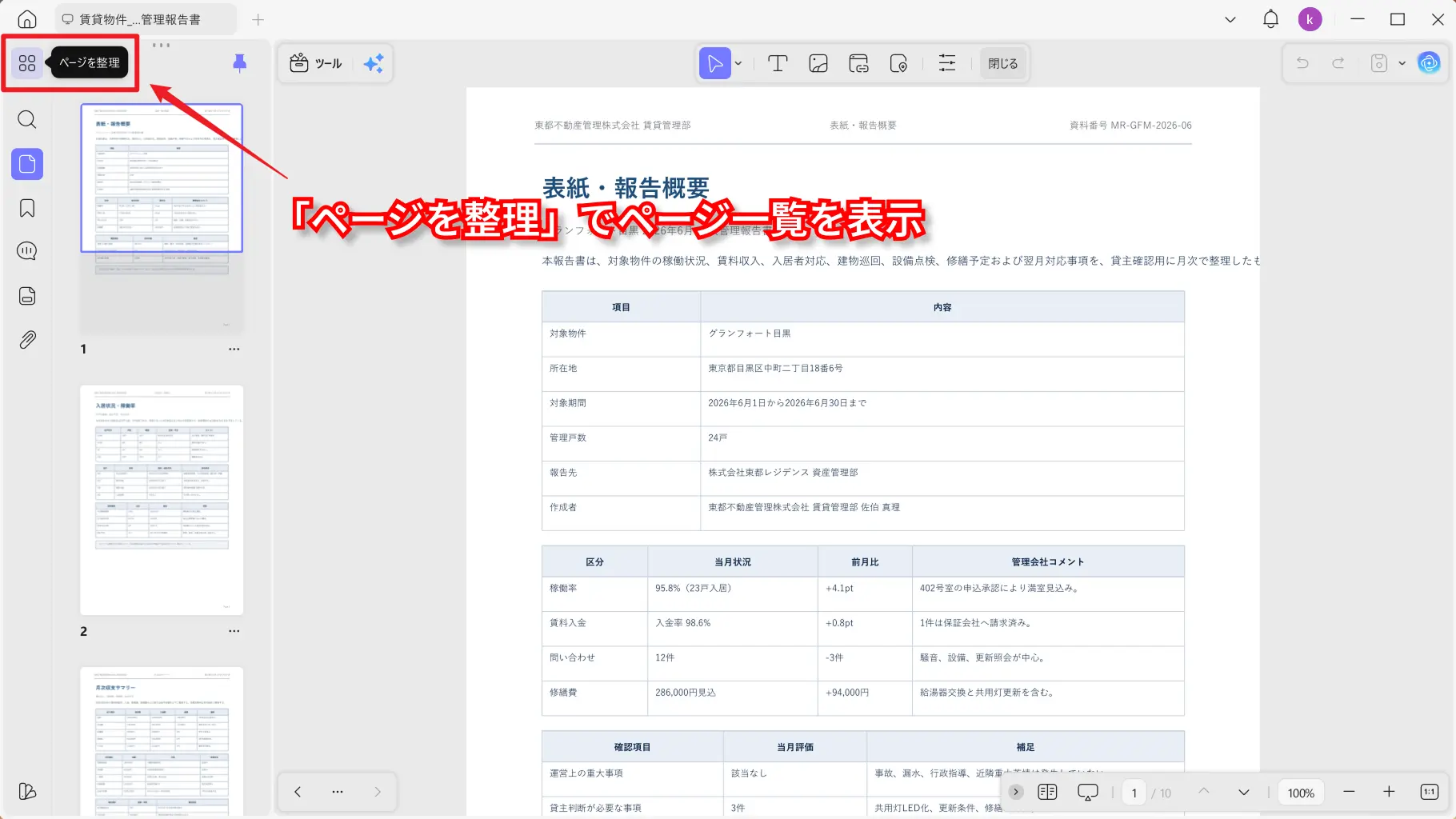
Task: Select the page location marker tool
Action: tap(898, 63)
